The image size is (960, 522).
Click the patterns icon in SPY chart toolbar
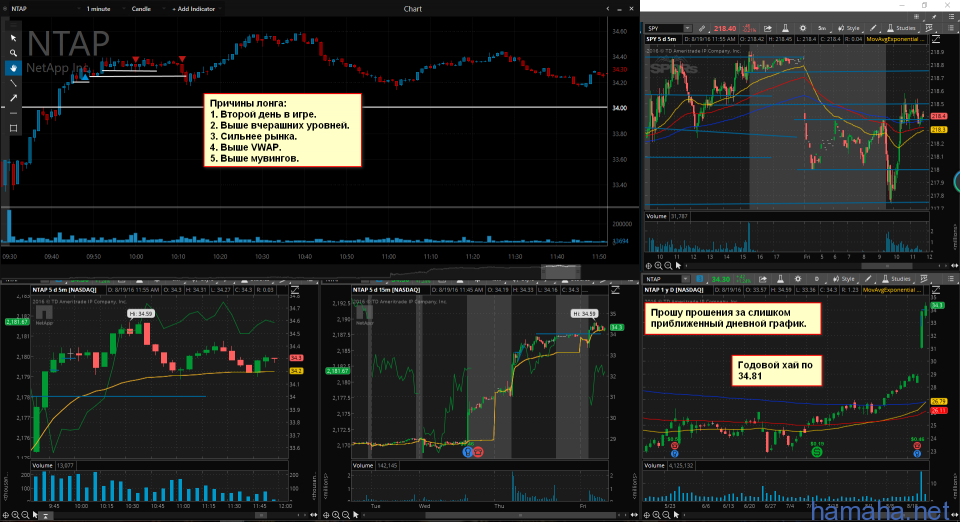(929, 28)
